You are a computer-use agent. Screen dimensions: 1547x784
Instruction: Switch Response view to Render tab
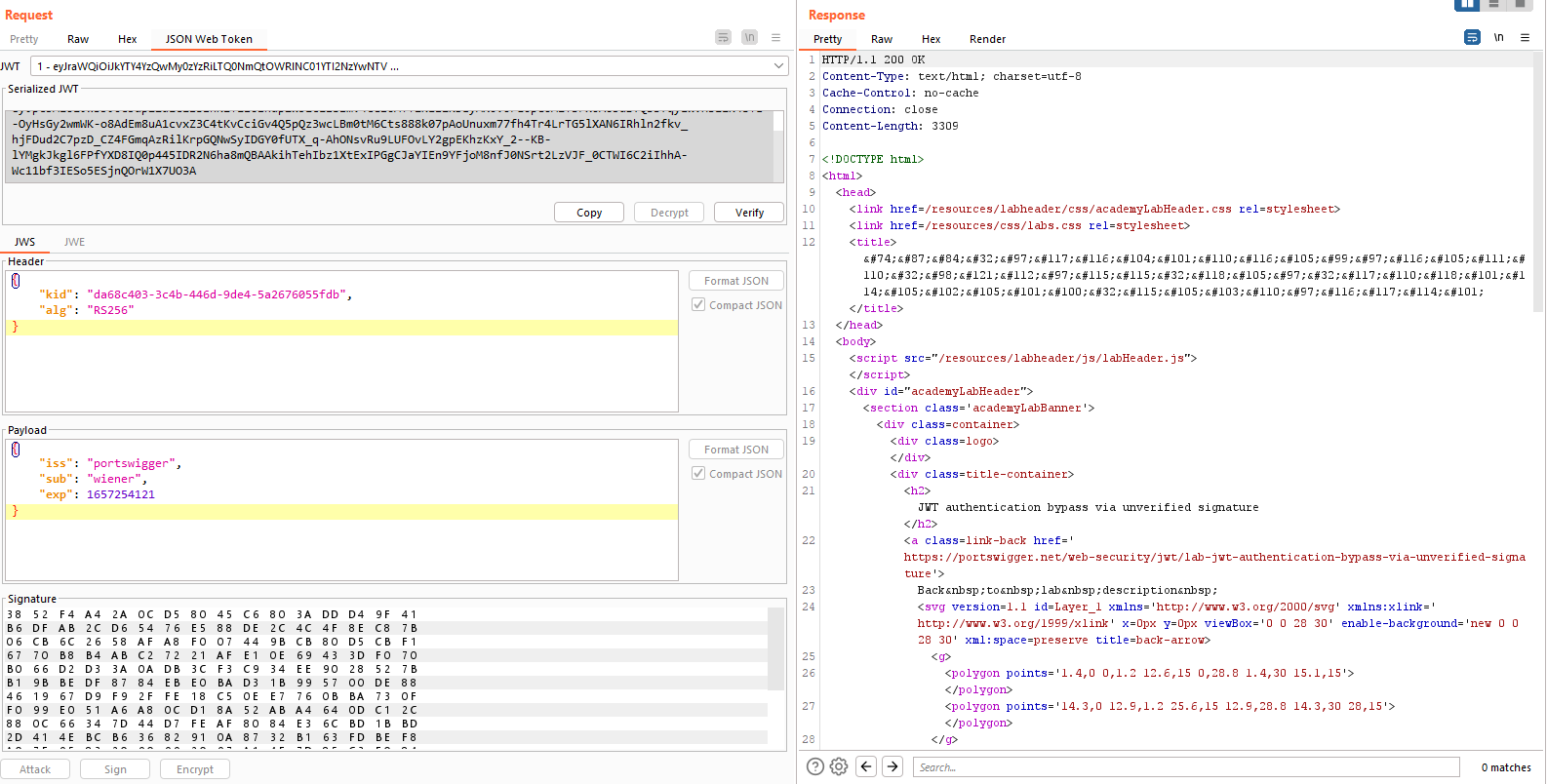[x=987, y=39]
